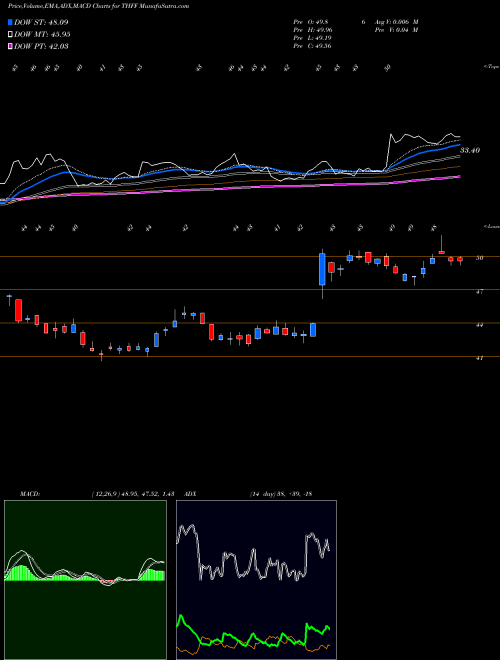
Task: Click the 'Pre H: 49.96' high value
Action: pyautogui.click(x=314, y=30)
